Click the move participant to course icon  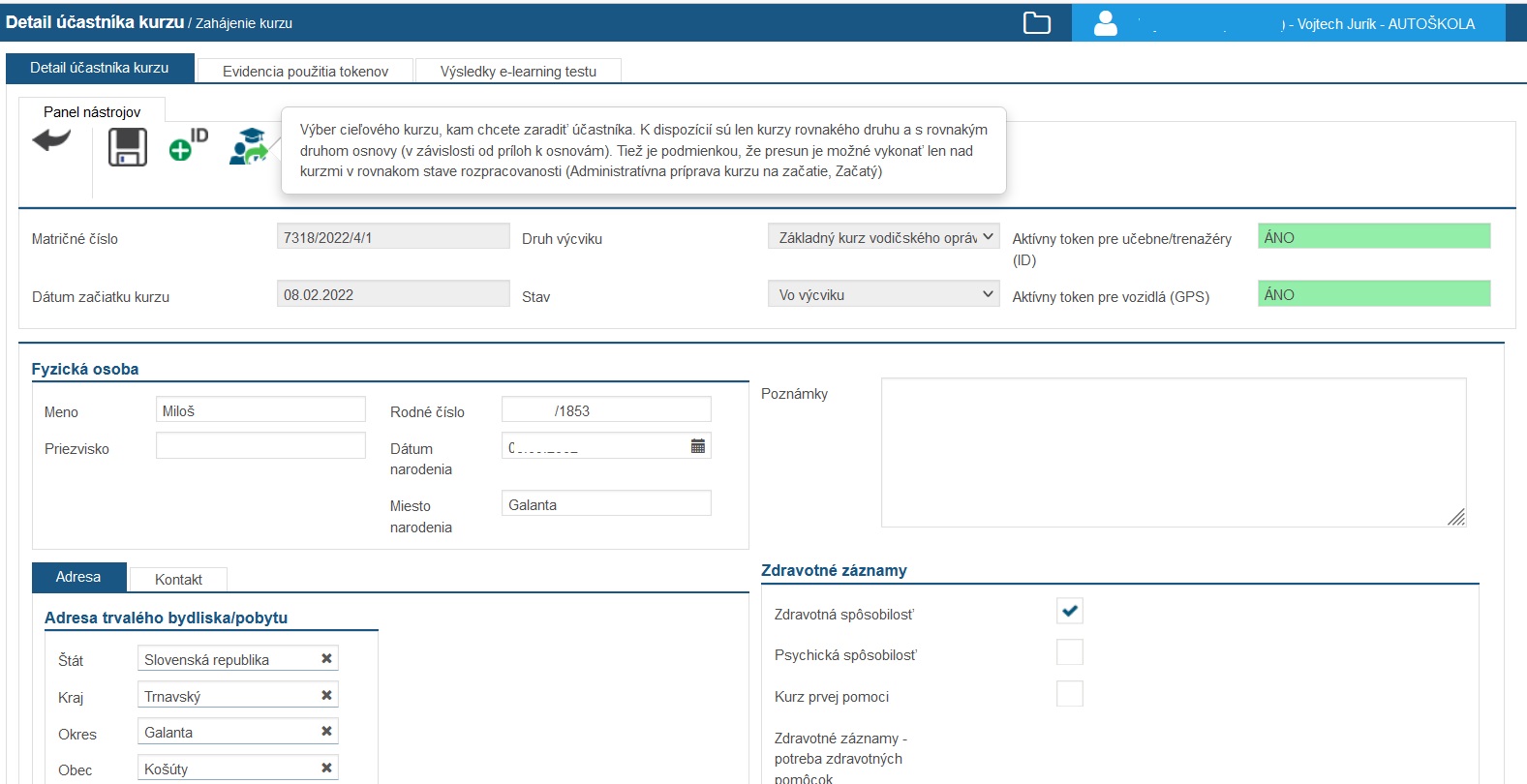coord(248,146)
